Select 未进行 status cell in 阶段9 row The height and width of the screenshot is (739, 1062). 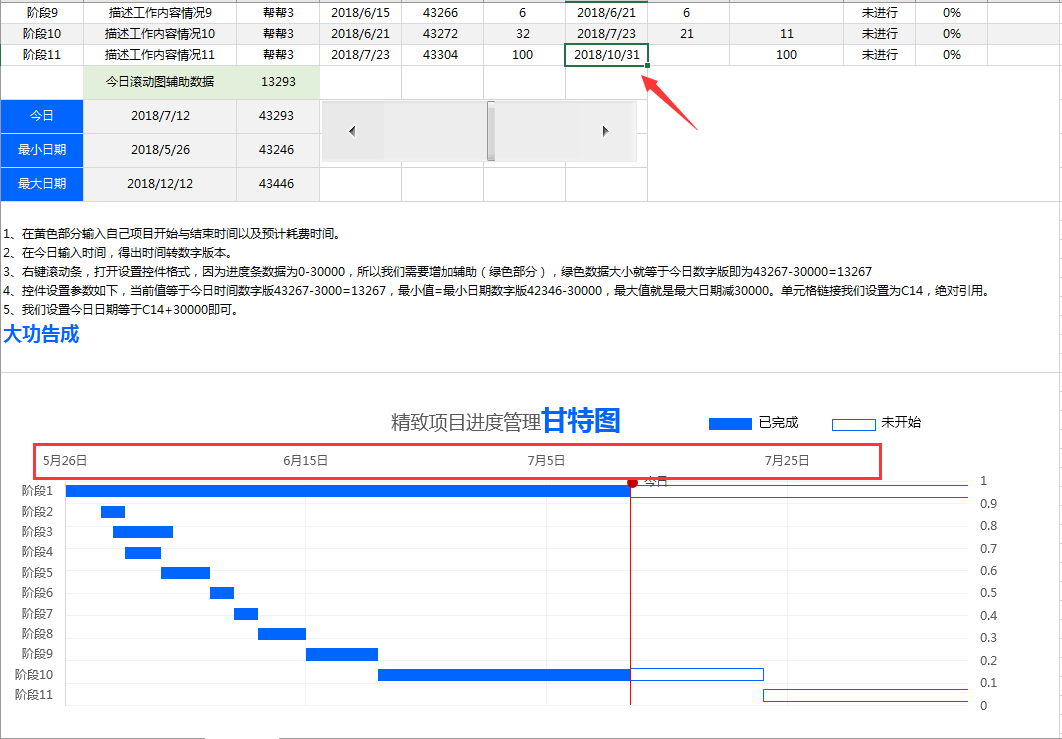[879, 13]
